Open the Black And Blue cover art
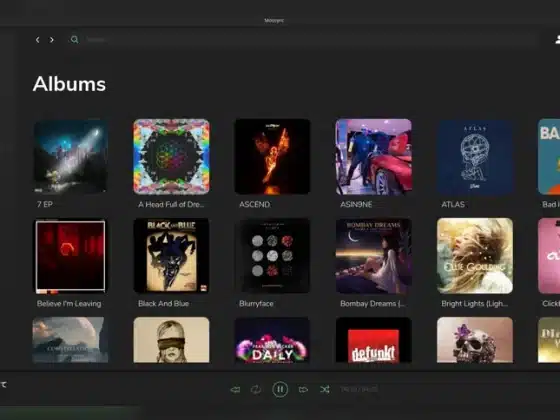The image size is (560, 420). [171, 256]
